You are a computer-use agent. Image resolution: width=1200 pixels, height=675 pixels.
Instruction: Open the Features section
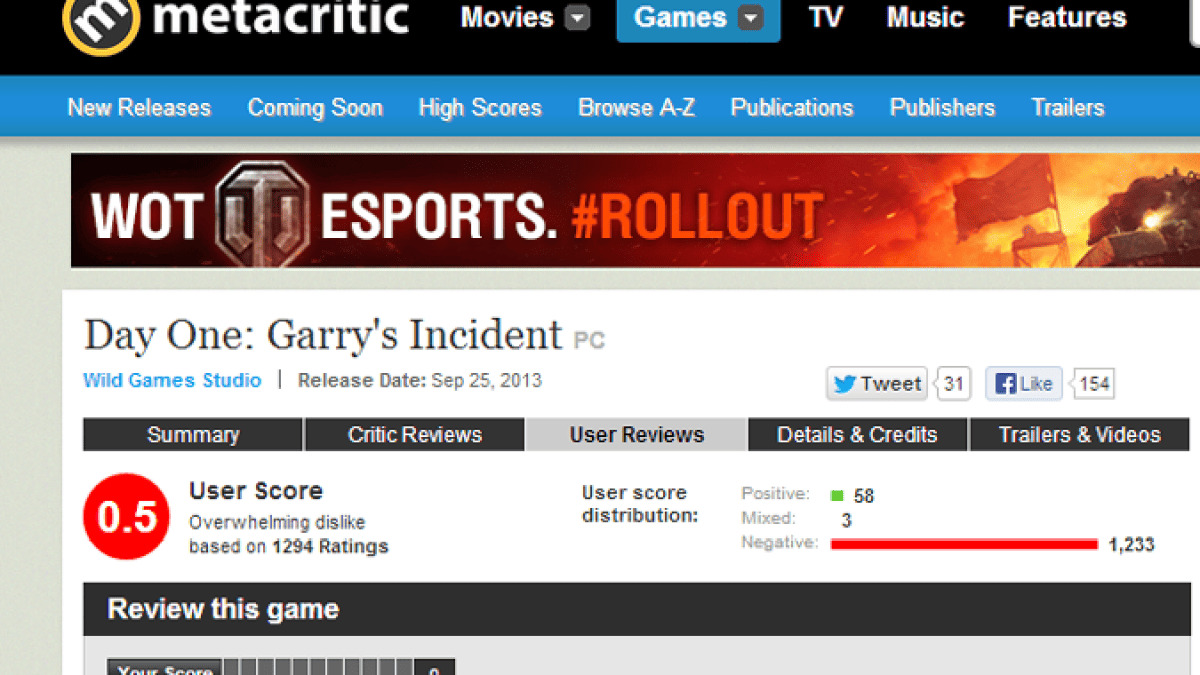(1067, 17)
